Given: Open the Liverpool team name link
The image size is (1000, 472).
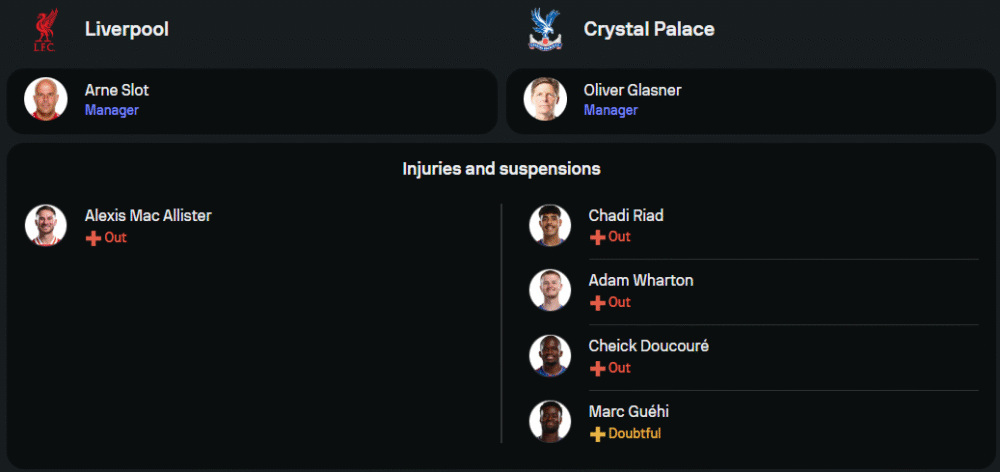Looking at the screenshot, I should pyautogui.click(x=126, y=29).
